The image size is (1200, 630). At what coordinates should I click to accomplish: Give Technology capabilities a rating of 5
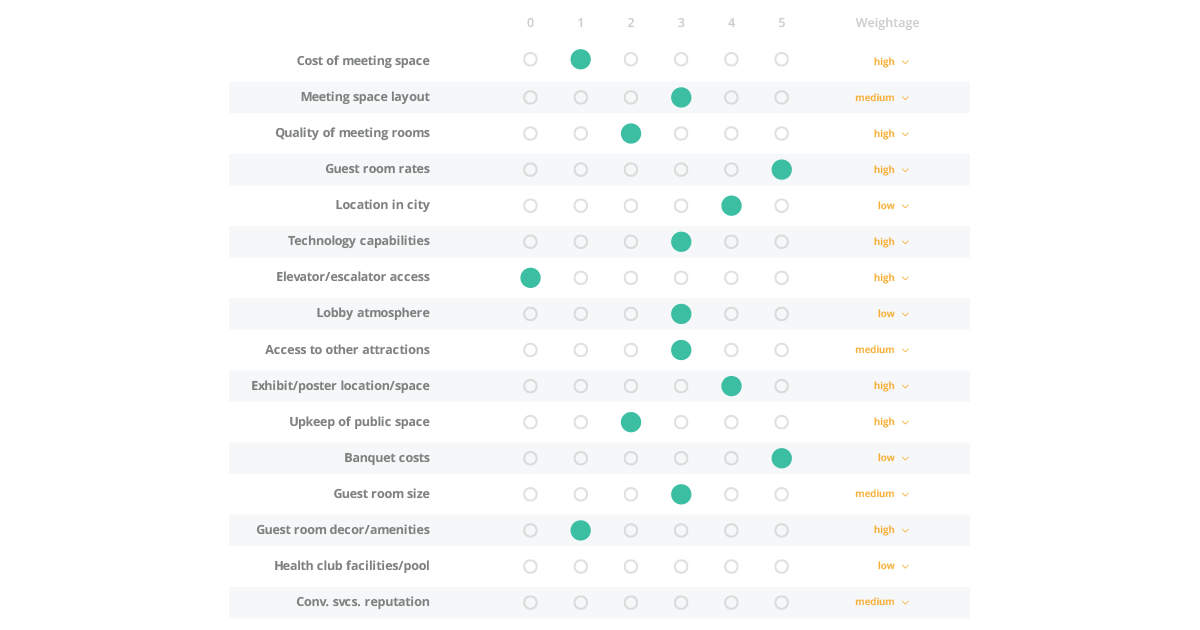coord(781,241)
